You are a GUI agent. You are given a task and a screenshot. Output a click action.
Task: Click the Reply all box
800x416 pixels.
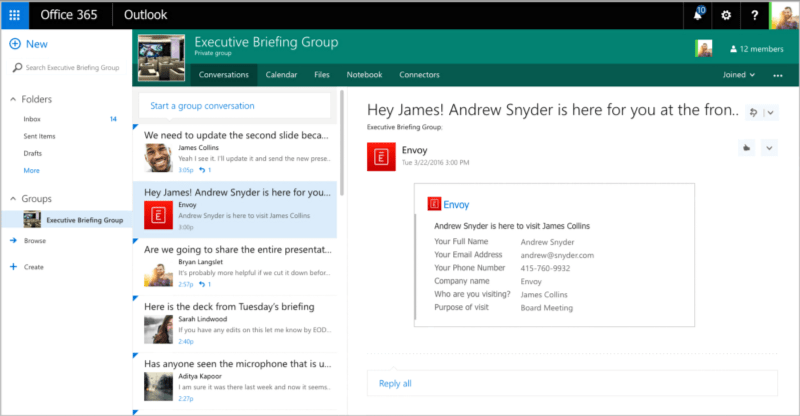[572, 383]
